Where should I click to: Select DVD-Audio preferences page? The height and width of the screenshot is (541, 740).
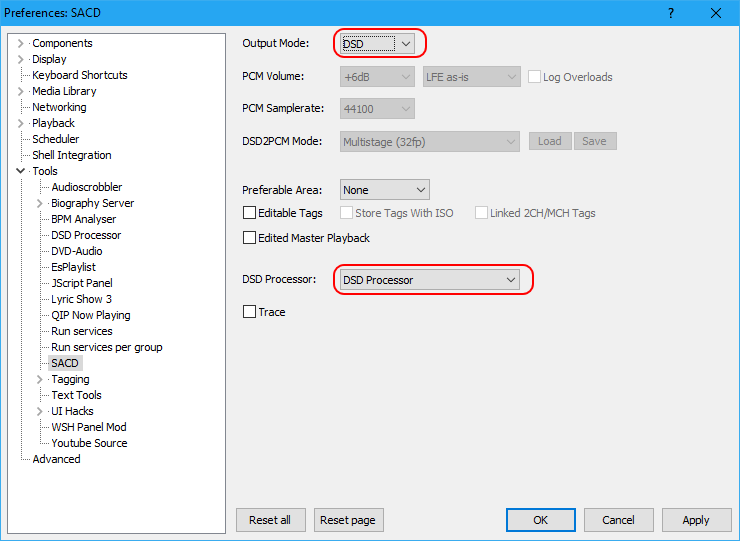tap(77, 251)
